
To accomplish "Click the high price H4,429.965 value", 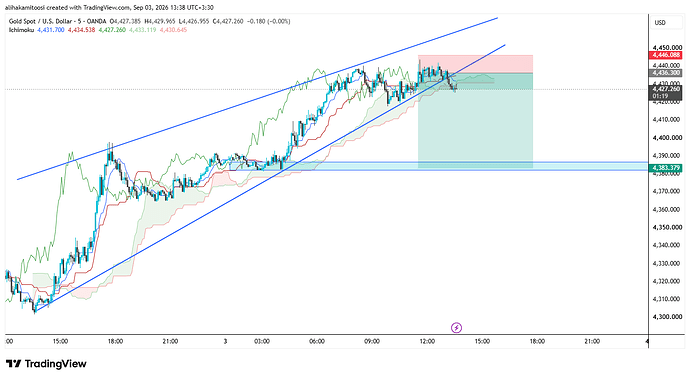I will click(159, 21).
